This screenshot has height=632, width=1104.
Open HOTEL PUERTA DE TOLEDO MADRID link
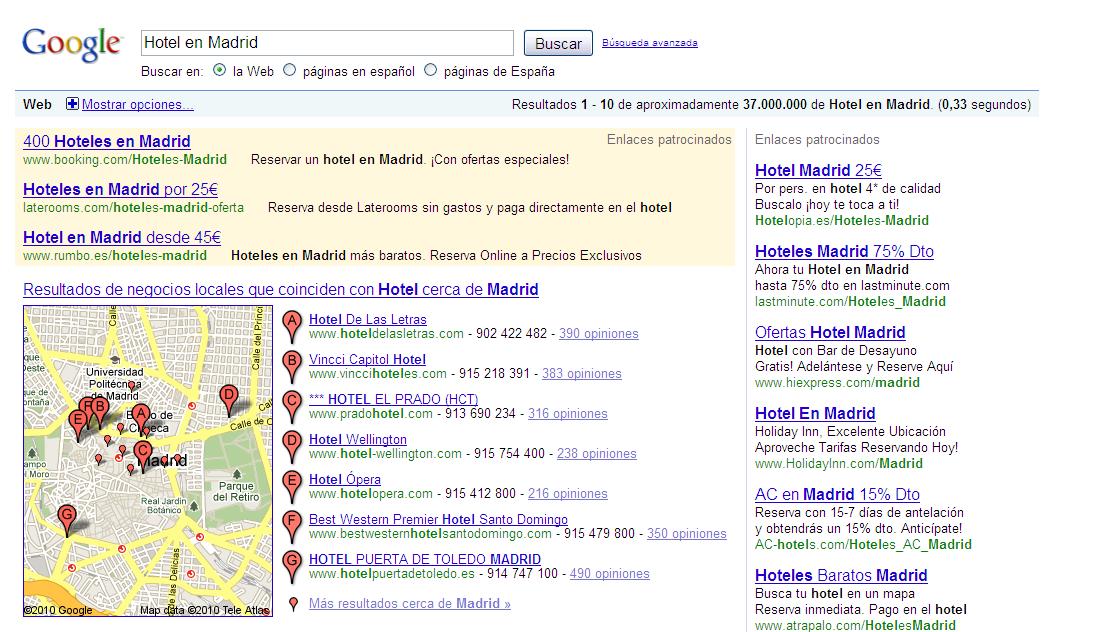coord(425,560)
